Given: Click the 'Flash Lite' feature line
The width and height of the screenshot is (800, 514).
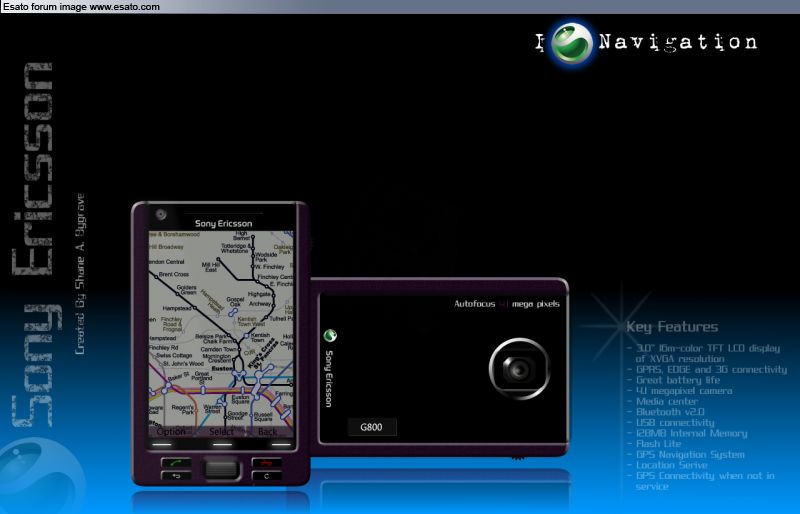Looking at the screenshot, I should (658, 444).
